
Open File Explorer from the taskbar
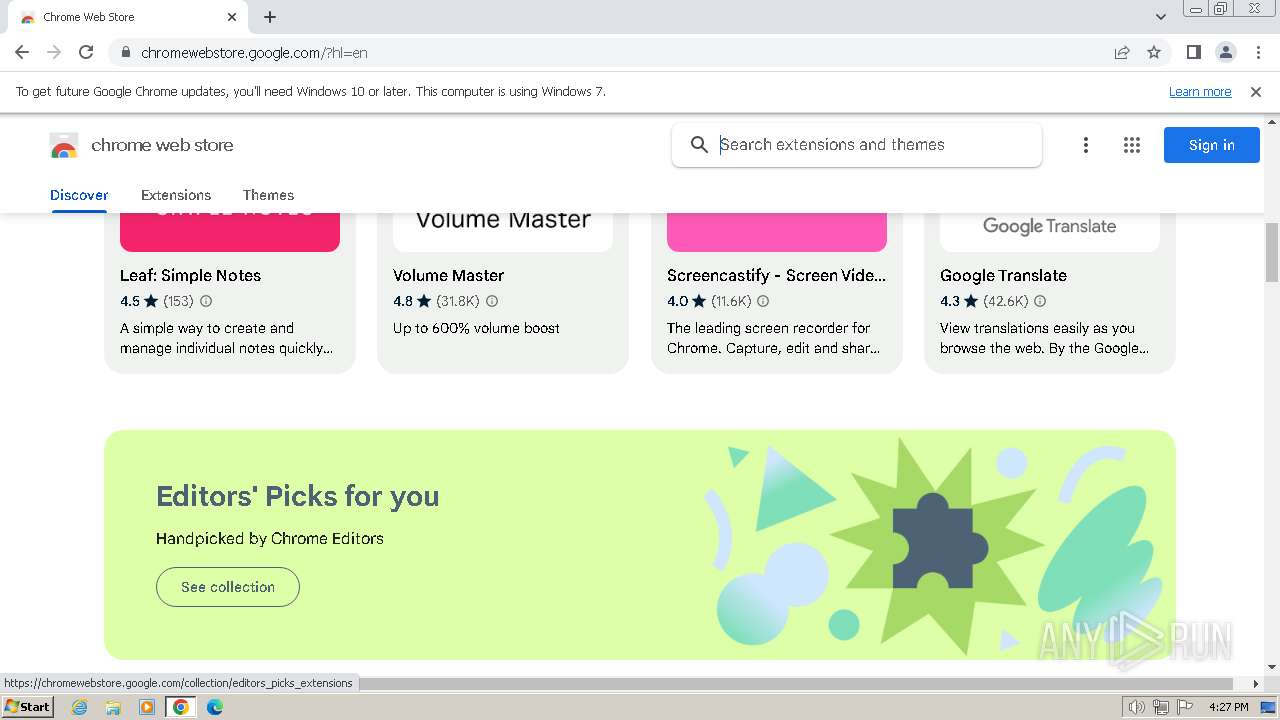pos(113,707)
